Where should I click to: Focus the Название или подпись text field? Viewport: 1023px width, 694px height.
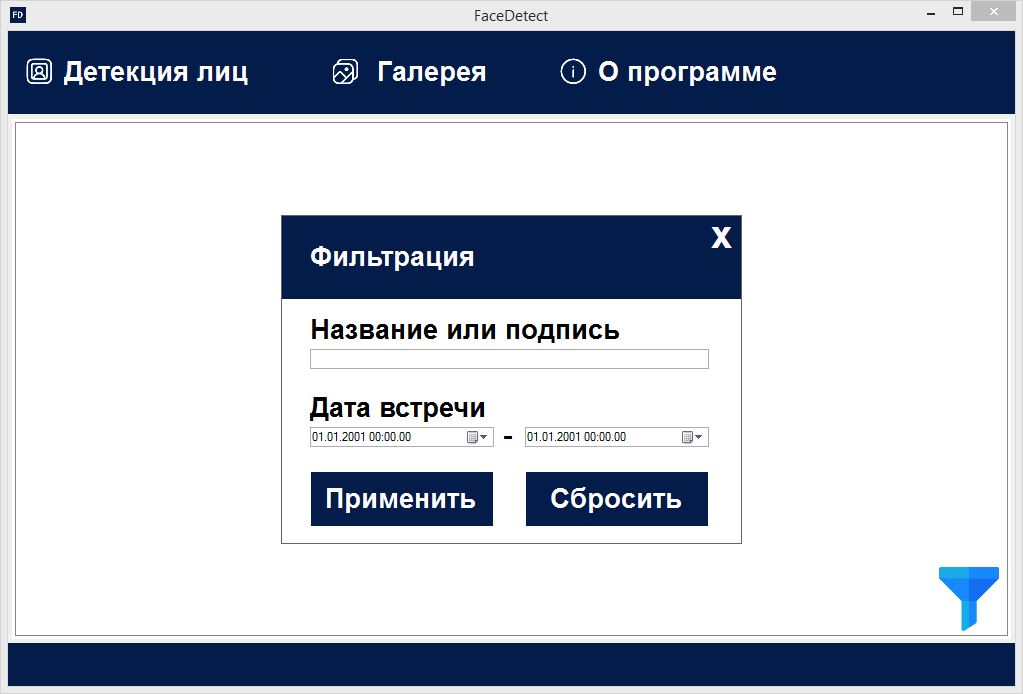(509, 359)
